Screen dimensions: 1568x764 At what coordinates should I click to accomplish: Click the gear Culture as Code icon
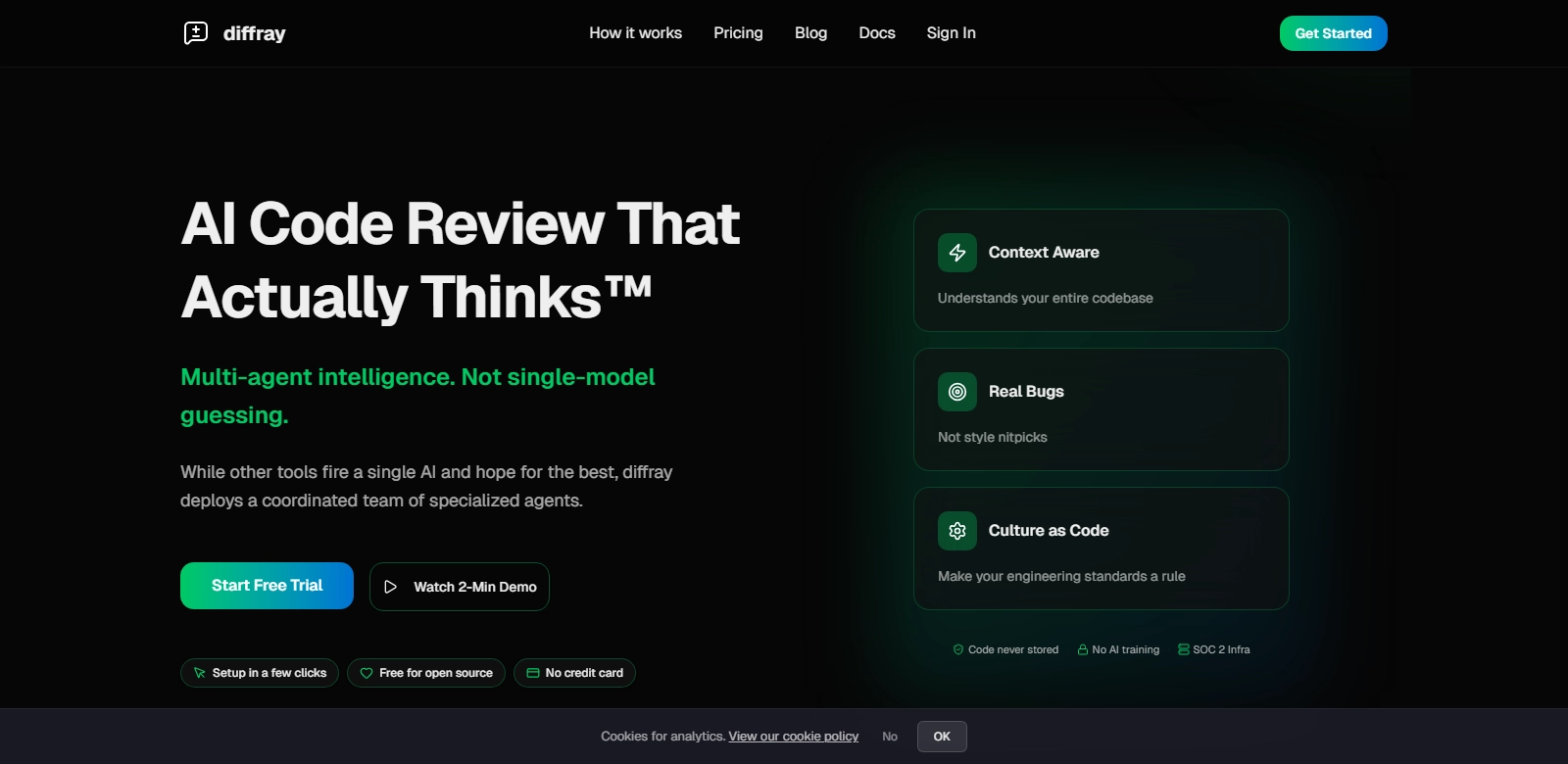tap(957, 531)
